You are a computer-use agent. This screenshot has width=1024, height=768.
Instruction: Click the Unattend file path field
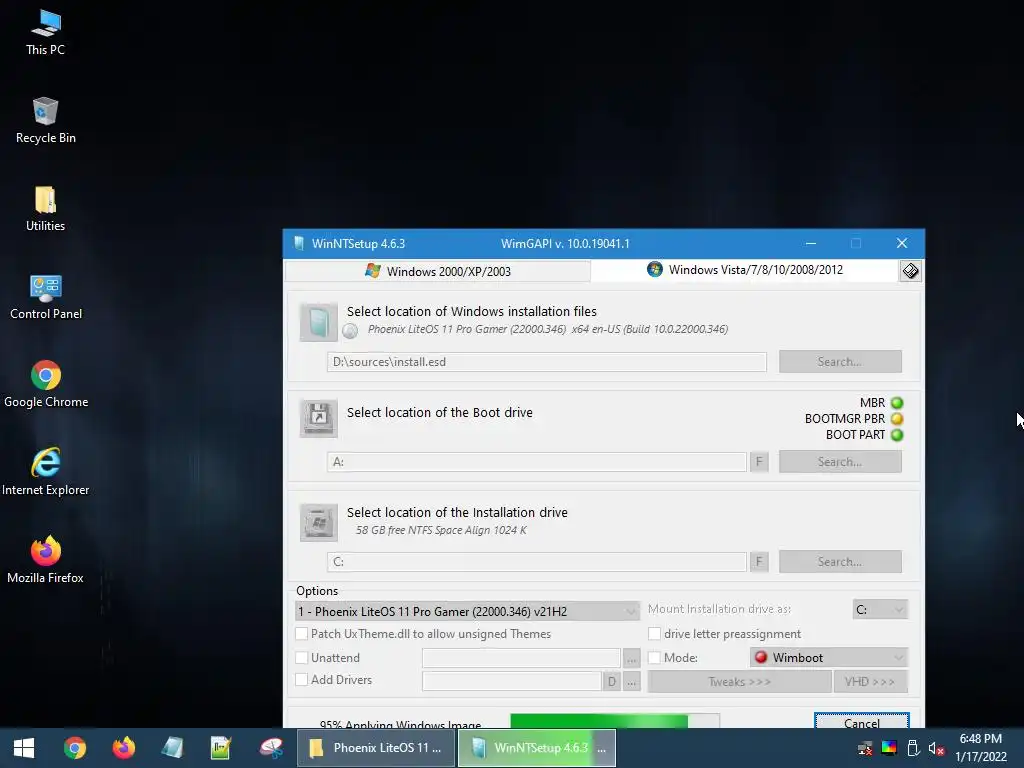(521, 658)
